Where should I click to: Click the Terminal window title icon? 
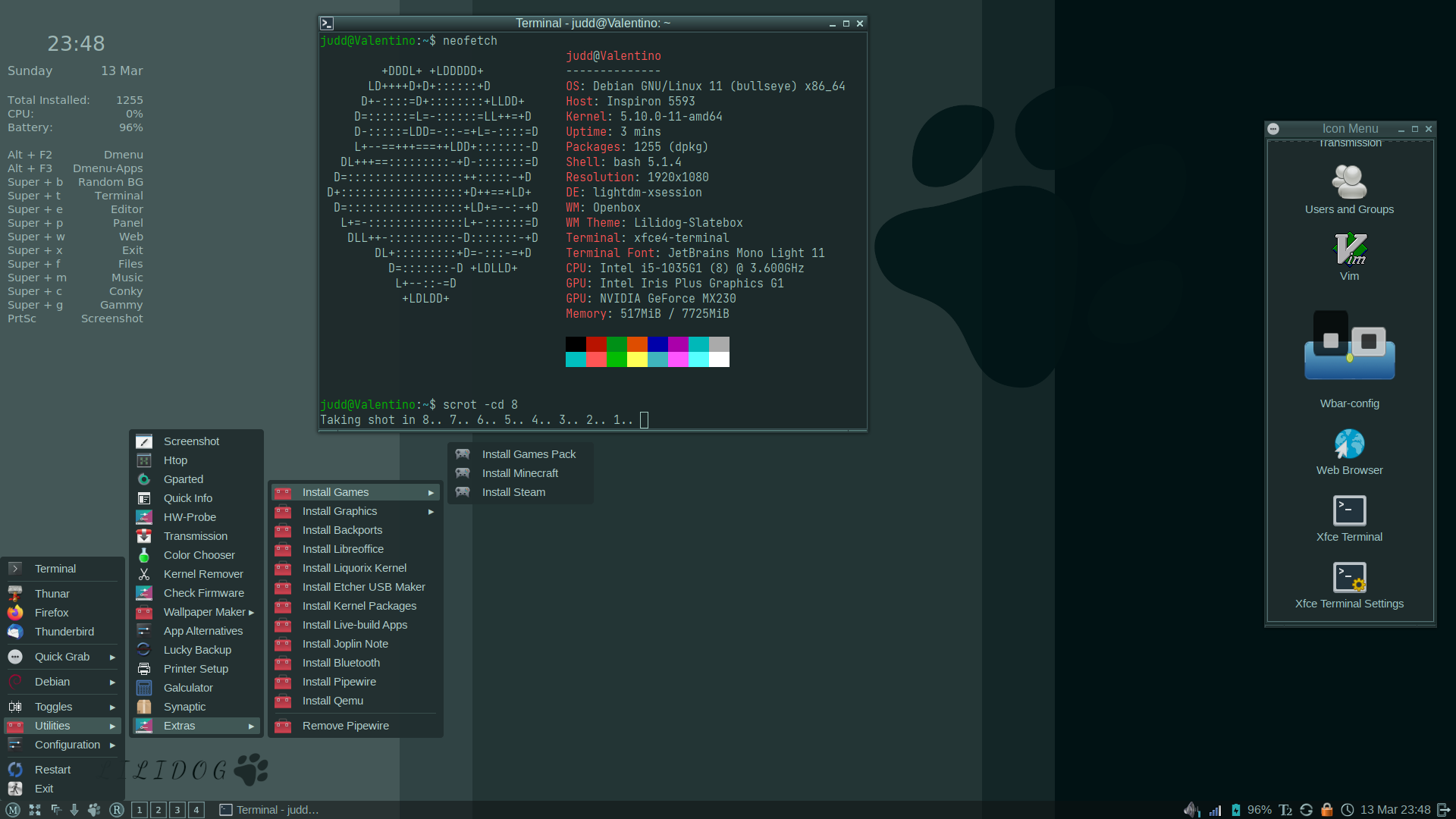click(327, 24)
